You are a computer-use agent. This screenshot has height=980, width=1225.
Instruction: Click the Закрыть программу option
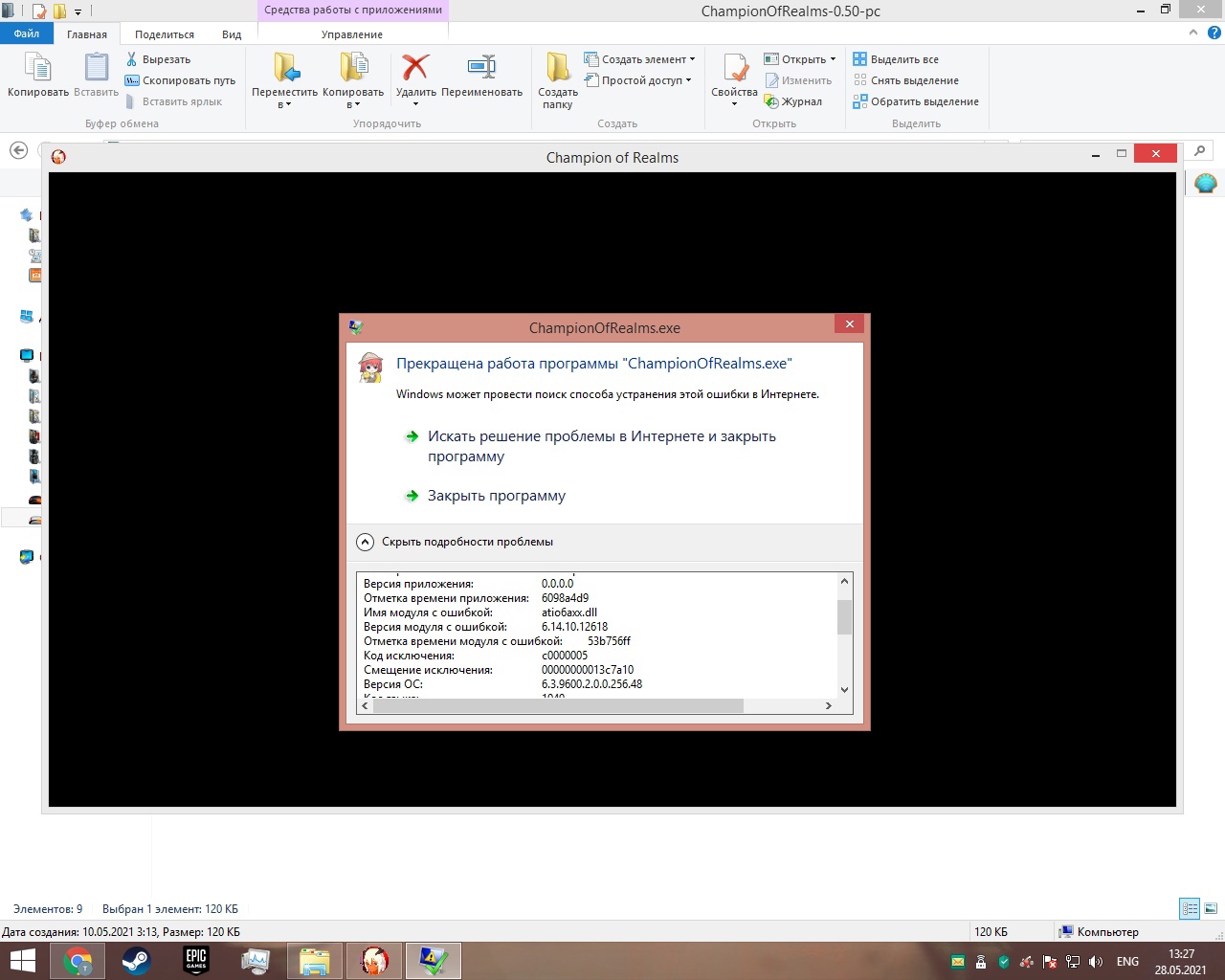point(497,496)
